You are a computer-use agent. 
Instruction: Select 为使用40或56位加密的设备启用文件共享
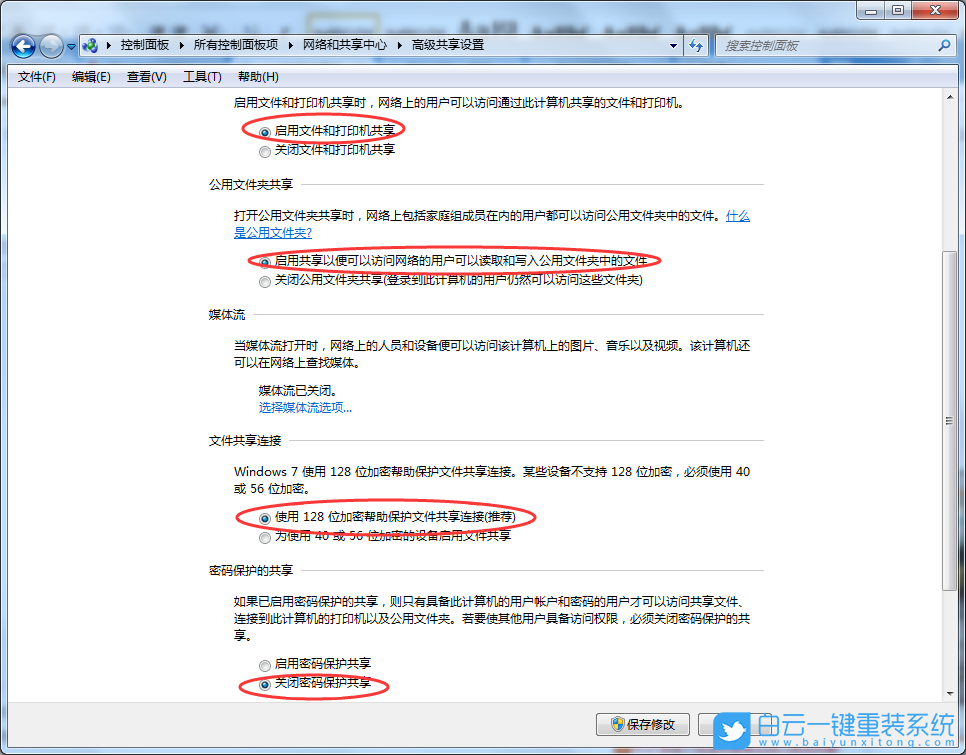[264, 537]
